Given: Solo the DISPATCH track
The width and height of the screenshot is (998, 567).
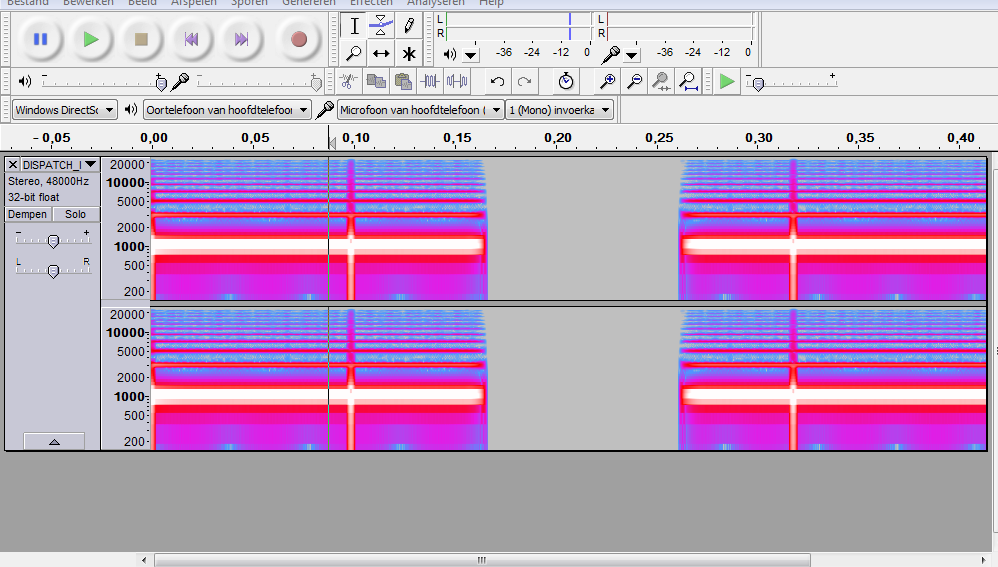Looking at the screenshot, I should (75, 214).
